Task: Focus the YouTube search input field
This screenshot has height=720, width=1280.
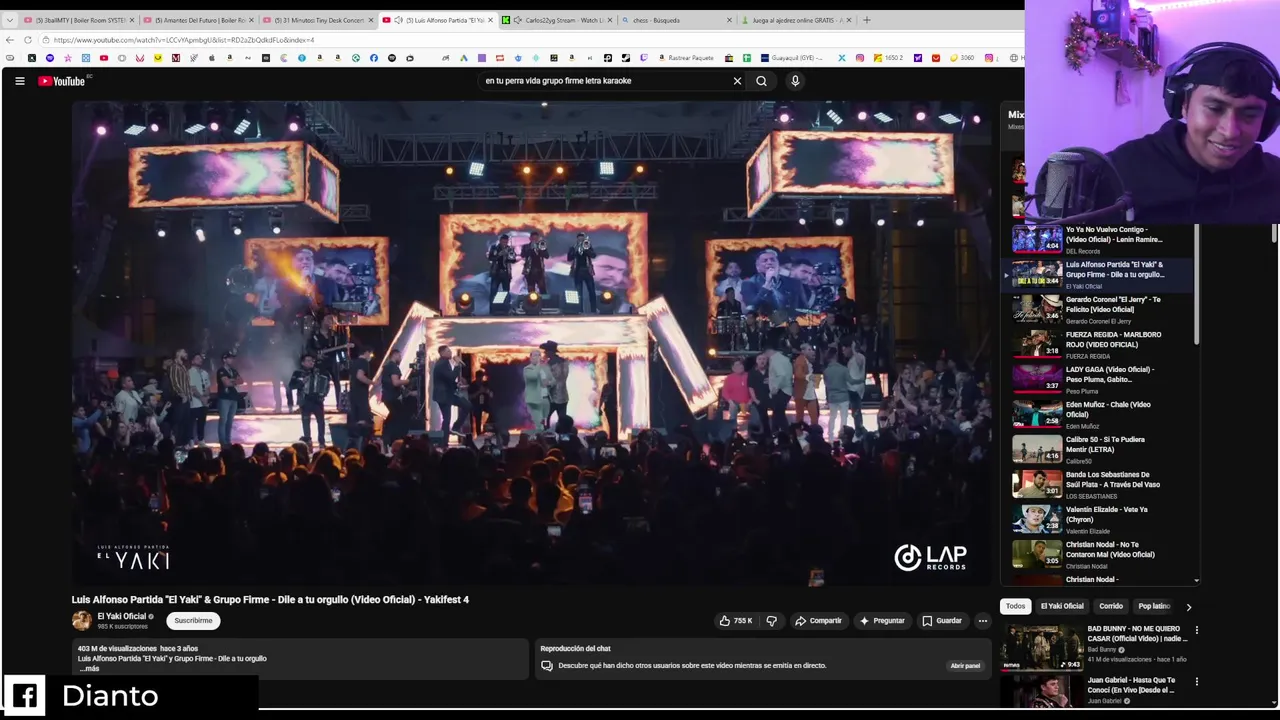Action: 605,81
